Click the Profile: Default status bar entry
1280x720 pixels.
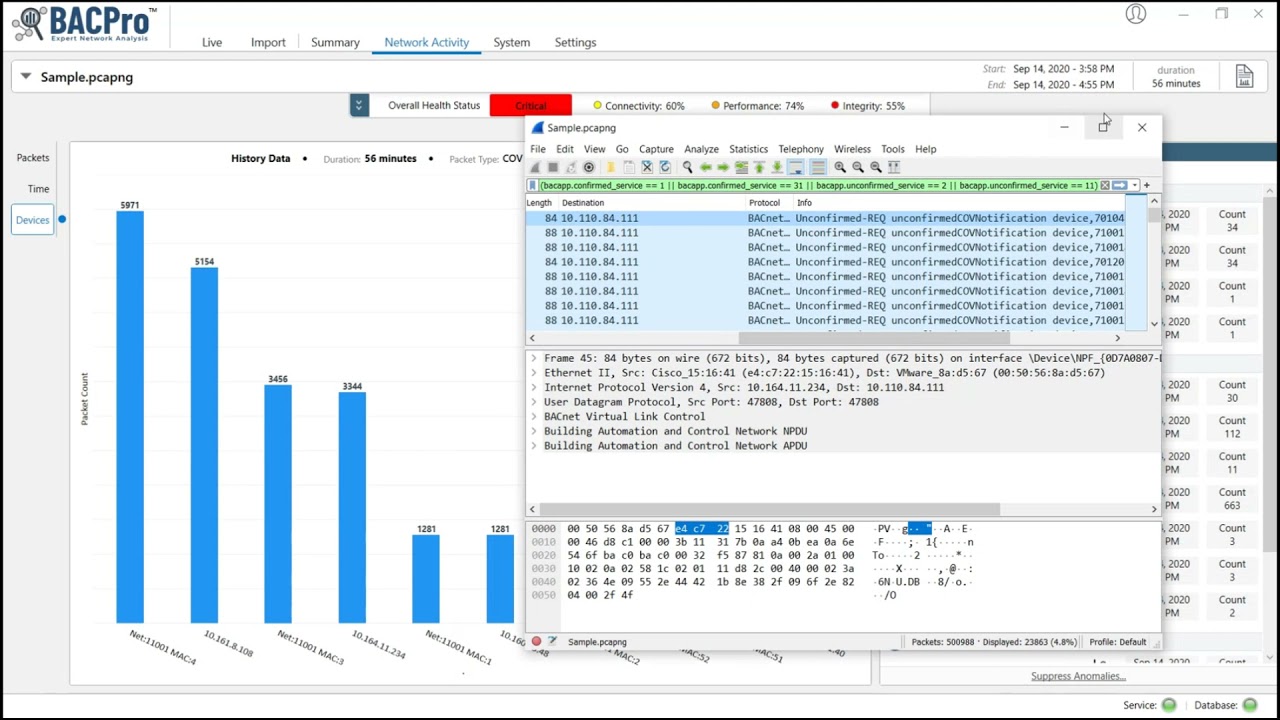pos(1118,642)
